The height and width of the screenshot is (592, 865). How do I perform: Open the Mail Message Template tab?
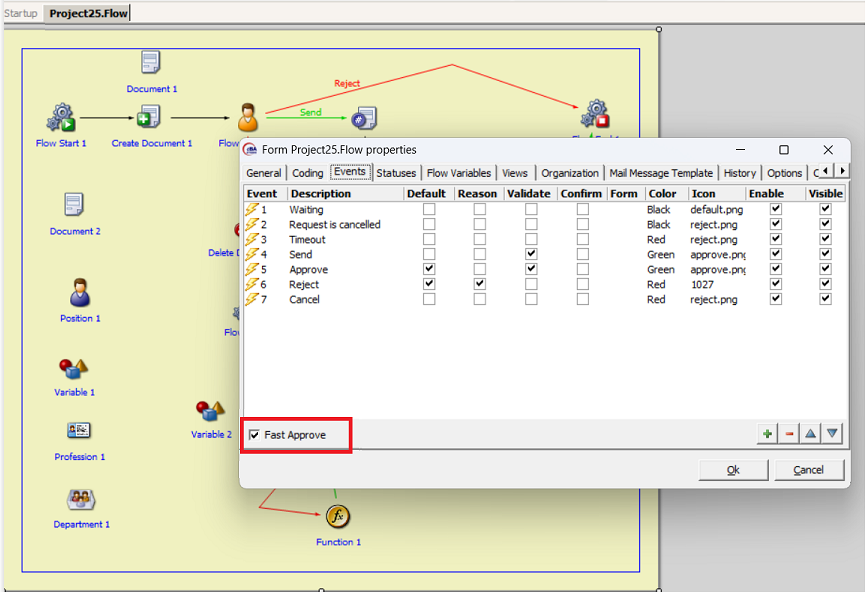pyautogui.click(x=660, y=173)
